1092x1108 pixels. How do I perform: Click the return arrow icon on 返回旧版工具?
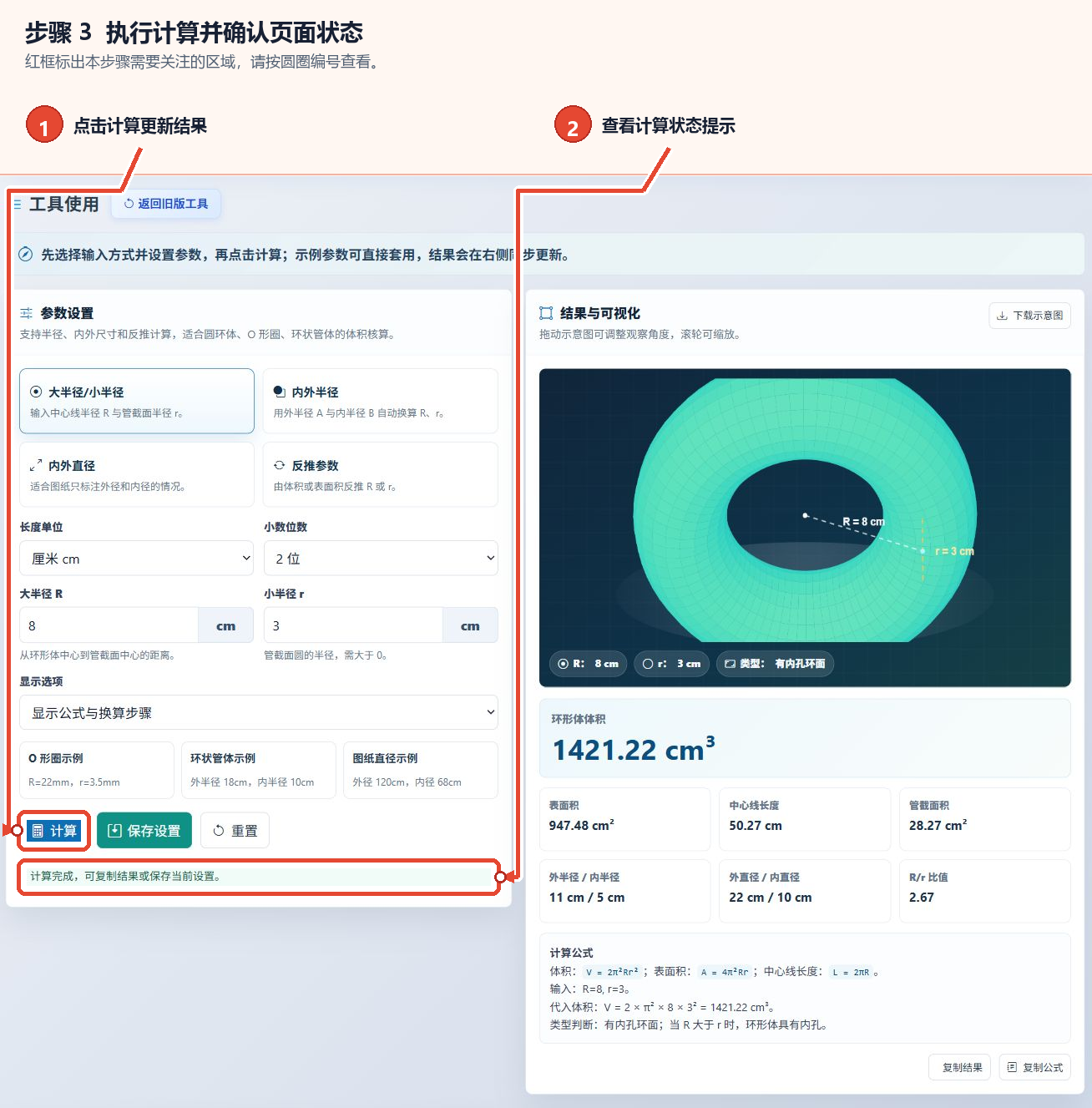[x=129, y=204]
